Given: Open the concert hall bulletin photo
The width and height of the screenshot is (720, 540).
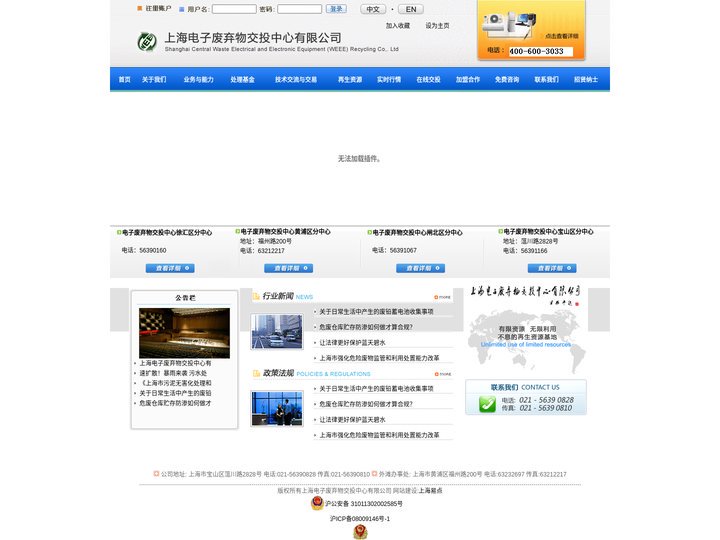Looking at the screenshot, I should click(185, 333).
